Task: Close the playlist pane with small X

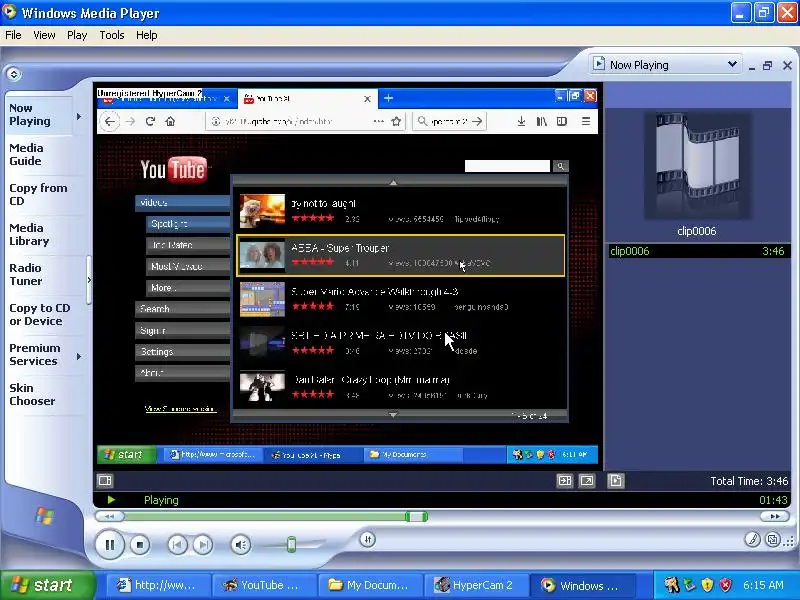Action: [x=787, y=65]
